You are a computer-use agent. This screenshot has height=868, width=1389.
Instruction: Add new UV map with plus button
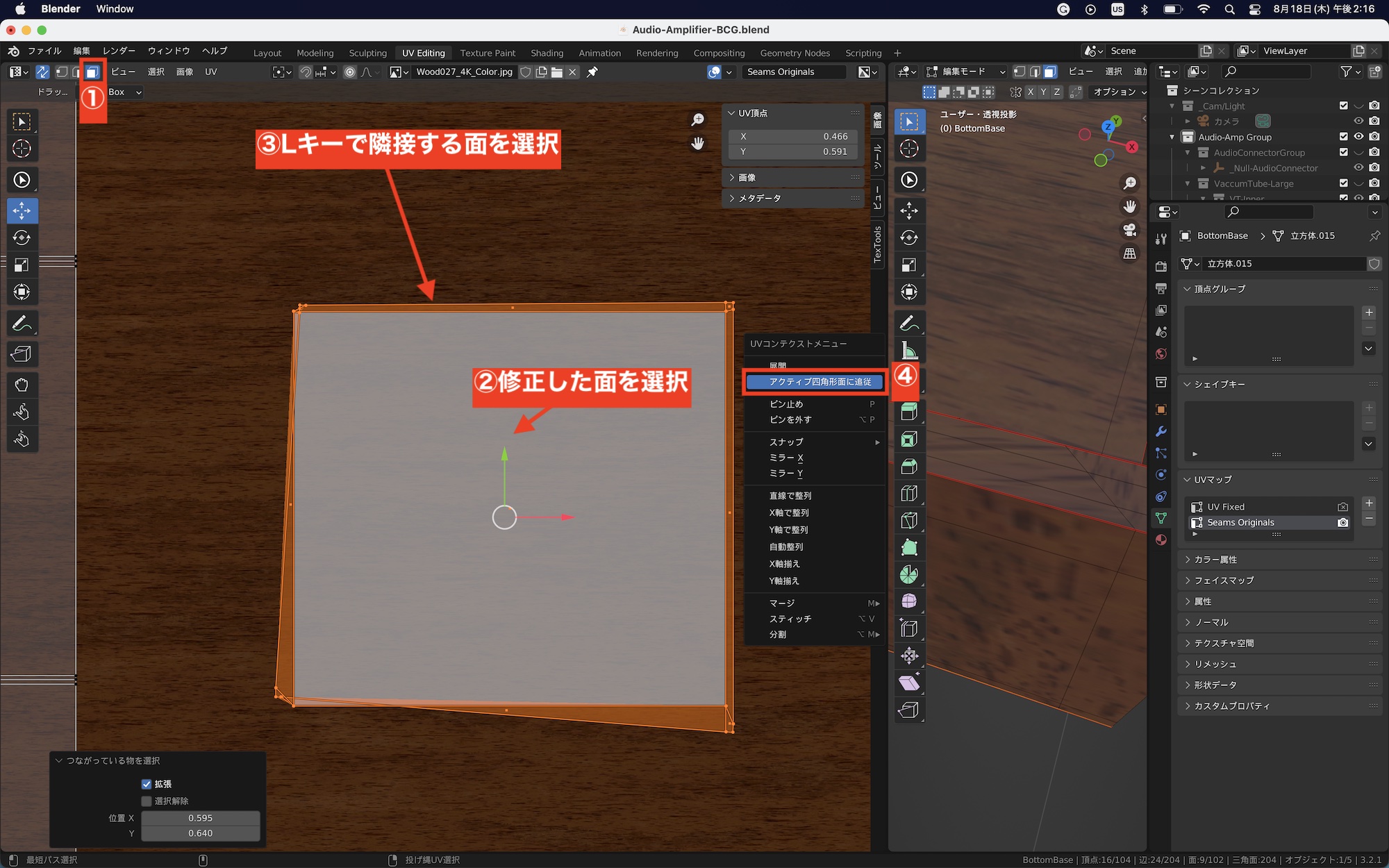tap(1369, 503)
